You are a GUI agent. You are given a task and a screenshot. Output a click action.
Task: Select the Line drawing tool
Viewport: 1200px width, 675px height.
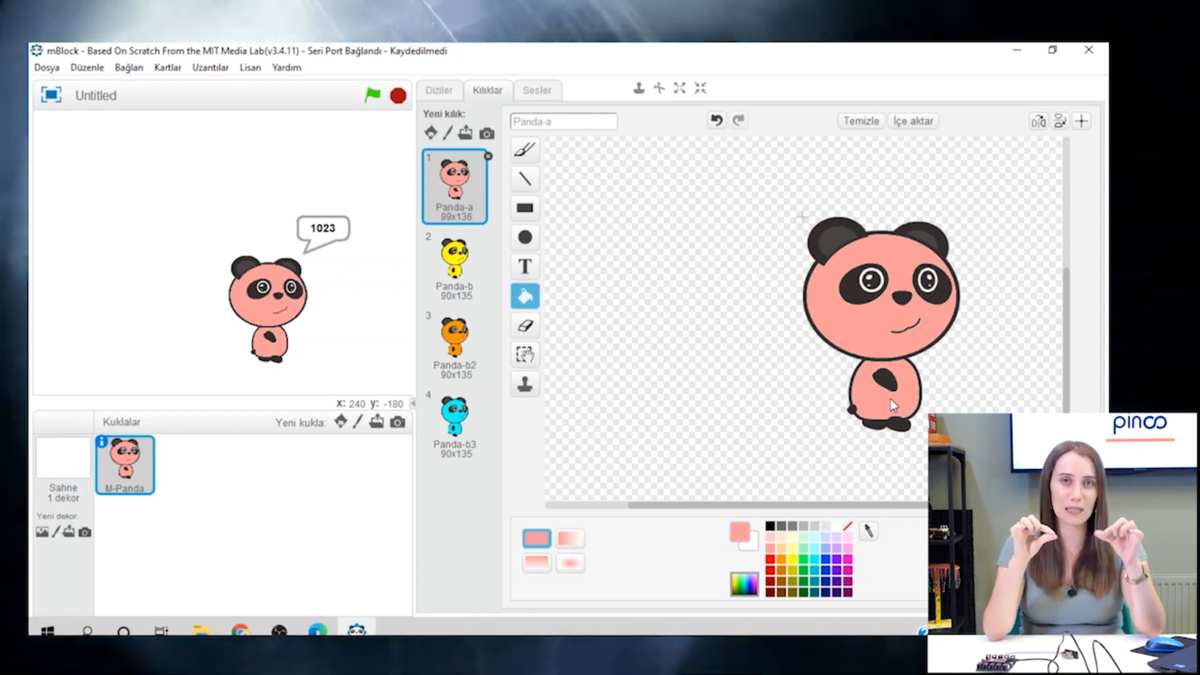[525, 179]
